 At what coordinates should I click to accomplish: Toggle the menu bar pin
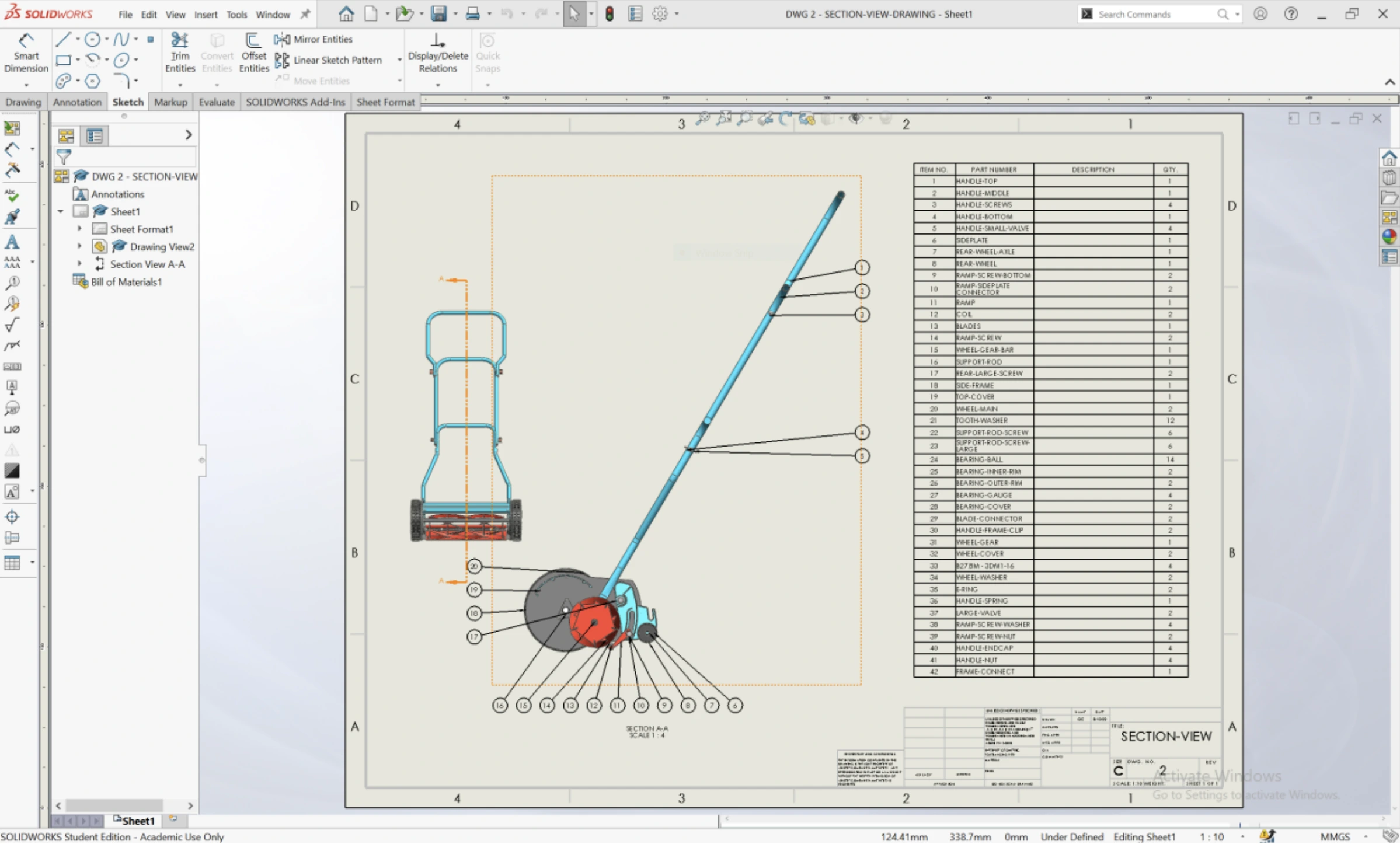(305, 14)
